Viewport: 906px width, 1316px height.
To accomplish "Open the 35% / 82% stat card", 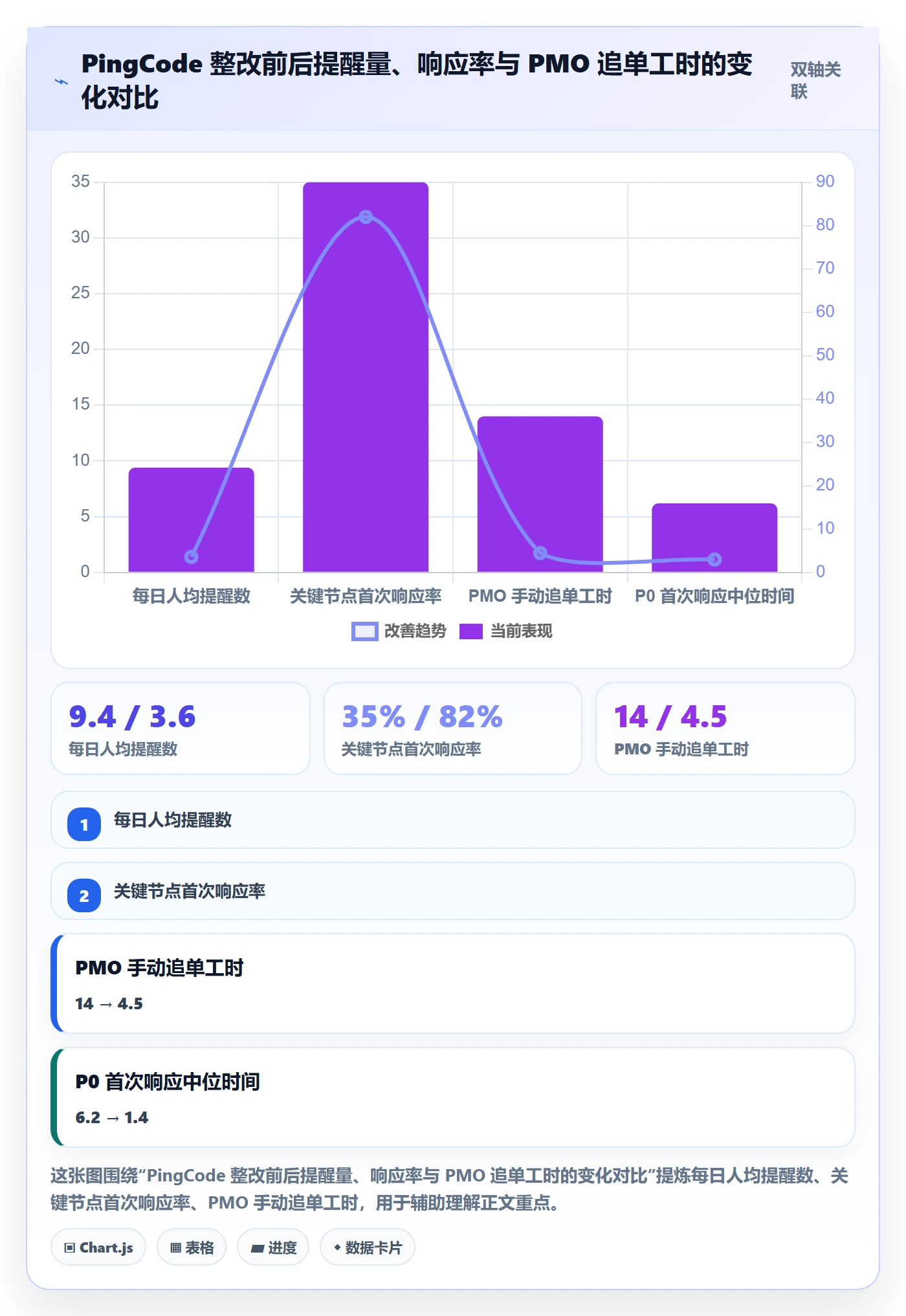I will coord(453,729).
